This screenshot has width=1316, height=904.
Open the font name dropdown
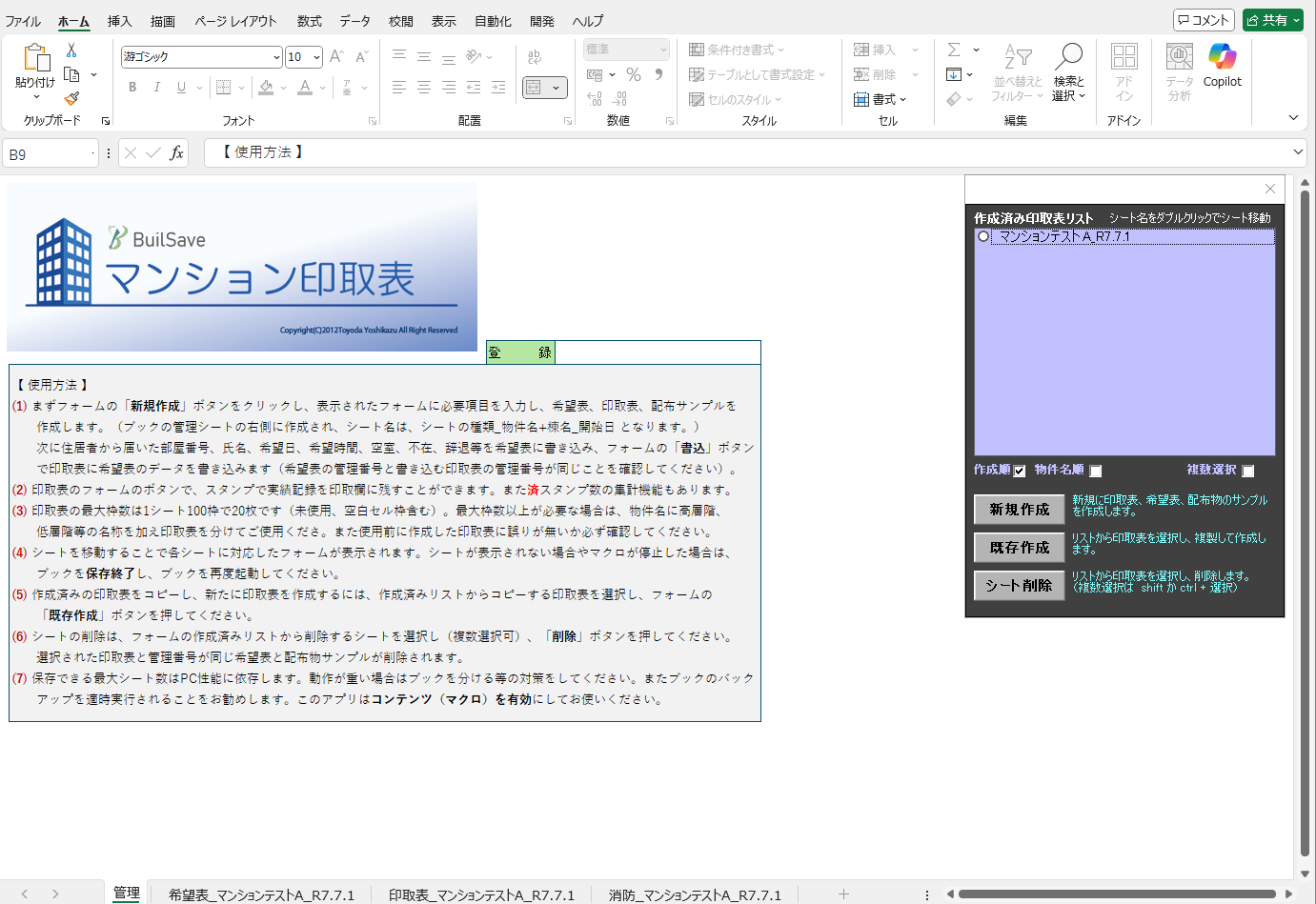[x=276, y=57]
